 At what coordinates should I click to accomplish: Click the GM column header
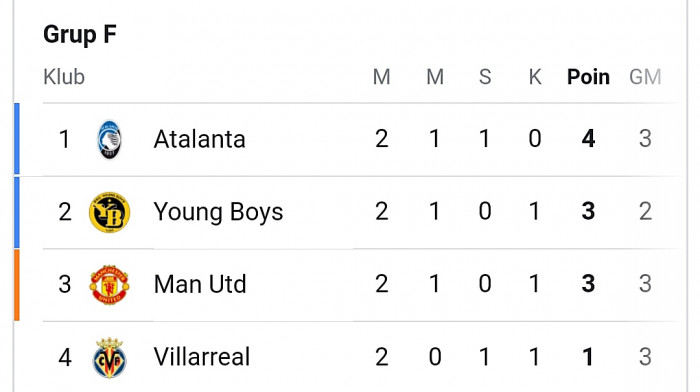(645, 77)
